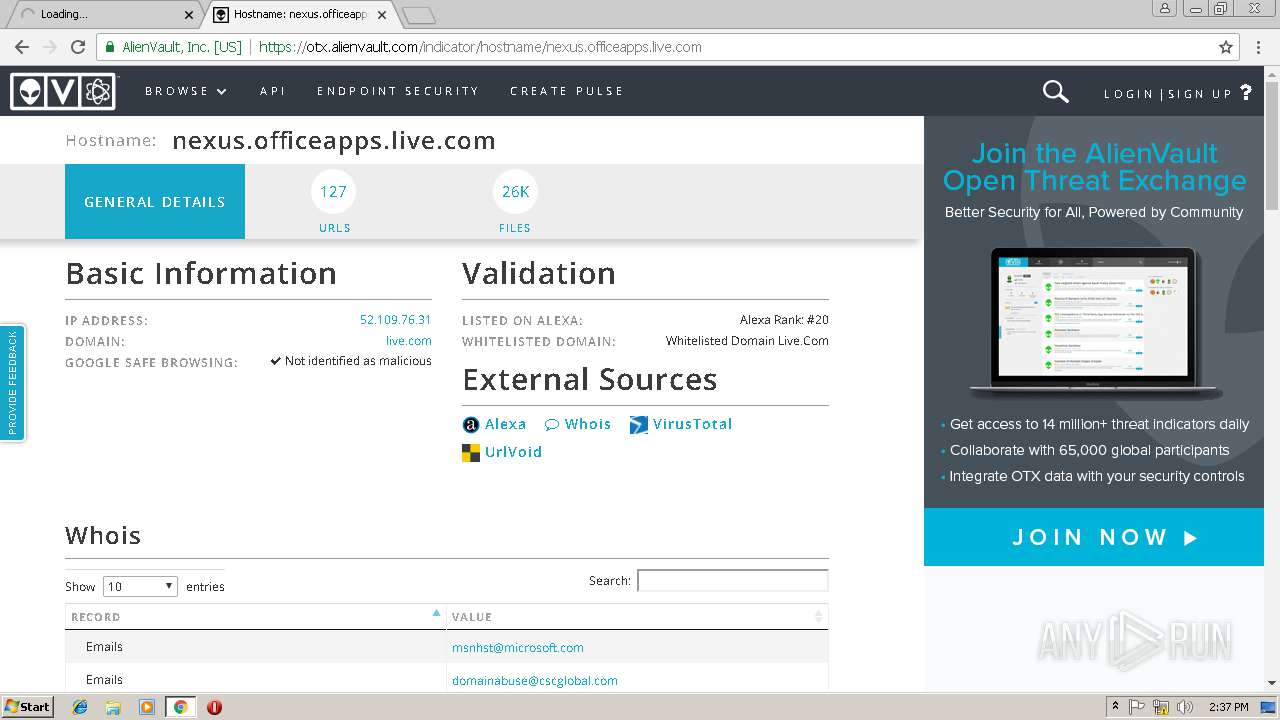Click msnhst@microsoft.com email link
The width and height of the screenshot is (1280, 720).
pos(518,648)
